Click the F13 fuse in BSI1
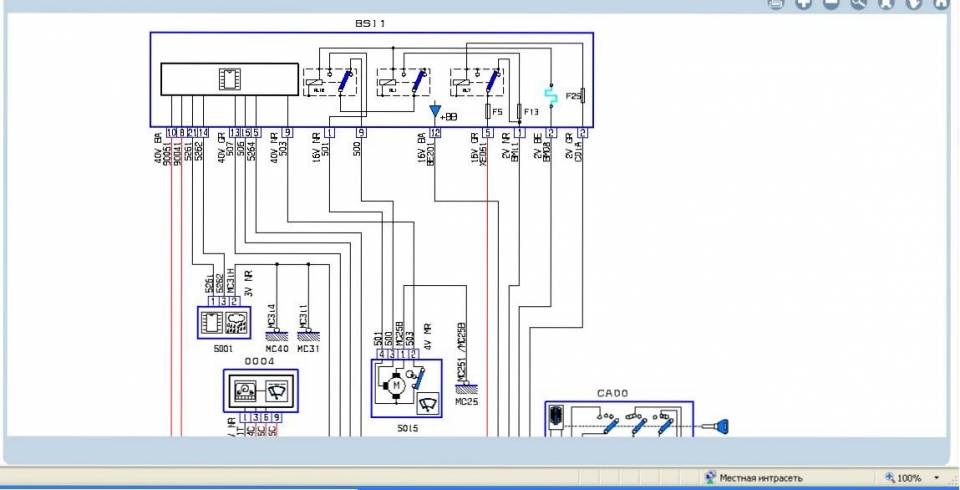 pos(519,112)
